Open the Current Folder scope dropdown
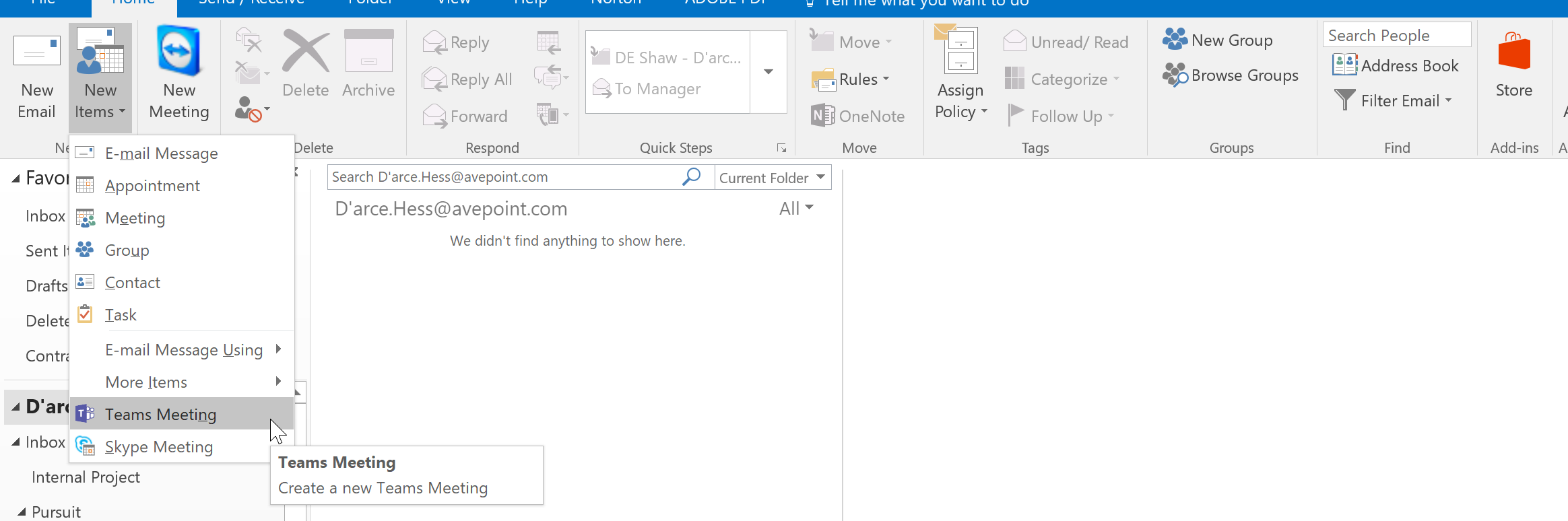 pos(773,178)
